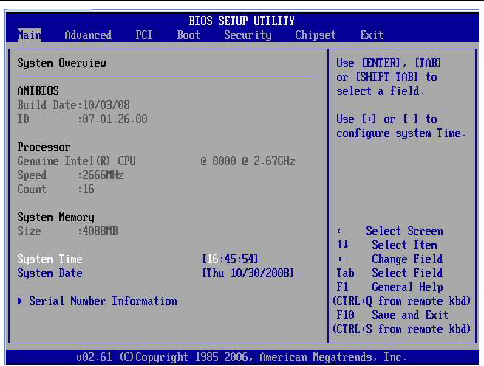The height and width of the screenshot is (366, 484).
Task: Click the F1 General Help entry
Action: coord(390,287)
